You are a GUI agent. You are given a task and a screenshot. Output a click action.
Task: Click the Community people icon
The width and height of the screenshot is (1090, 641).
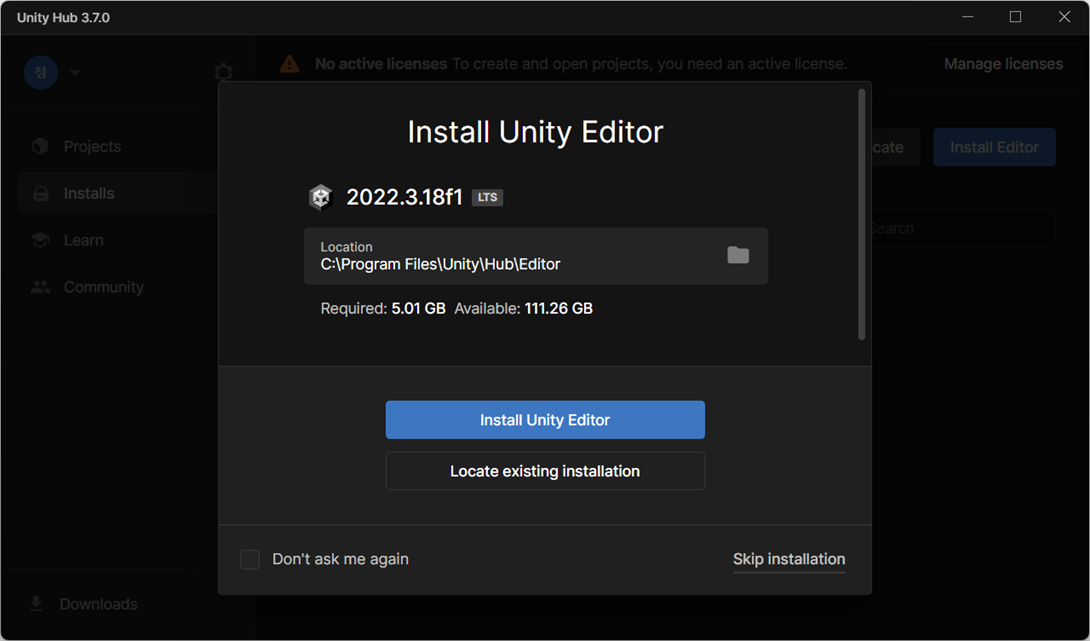pos(40,286)
